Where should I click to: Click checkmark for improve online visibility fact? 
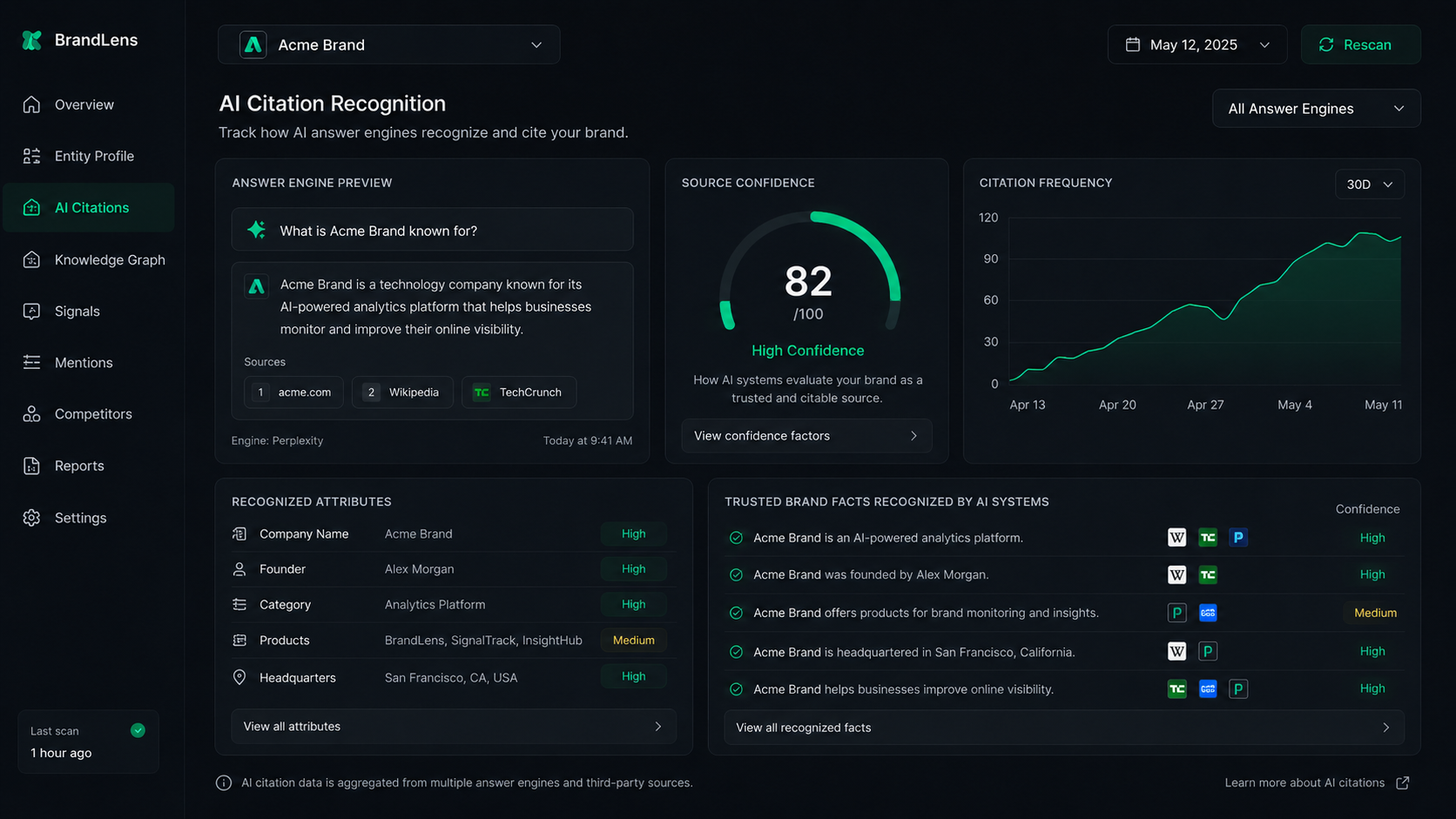click(736, 689)
